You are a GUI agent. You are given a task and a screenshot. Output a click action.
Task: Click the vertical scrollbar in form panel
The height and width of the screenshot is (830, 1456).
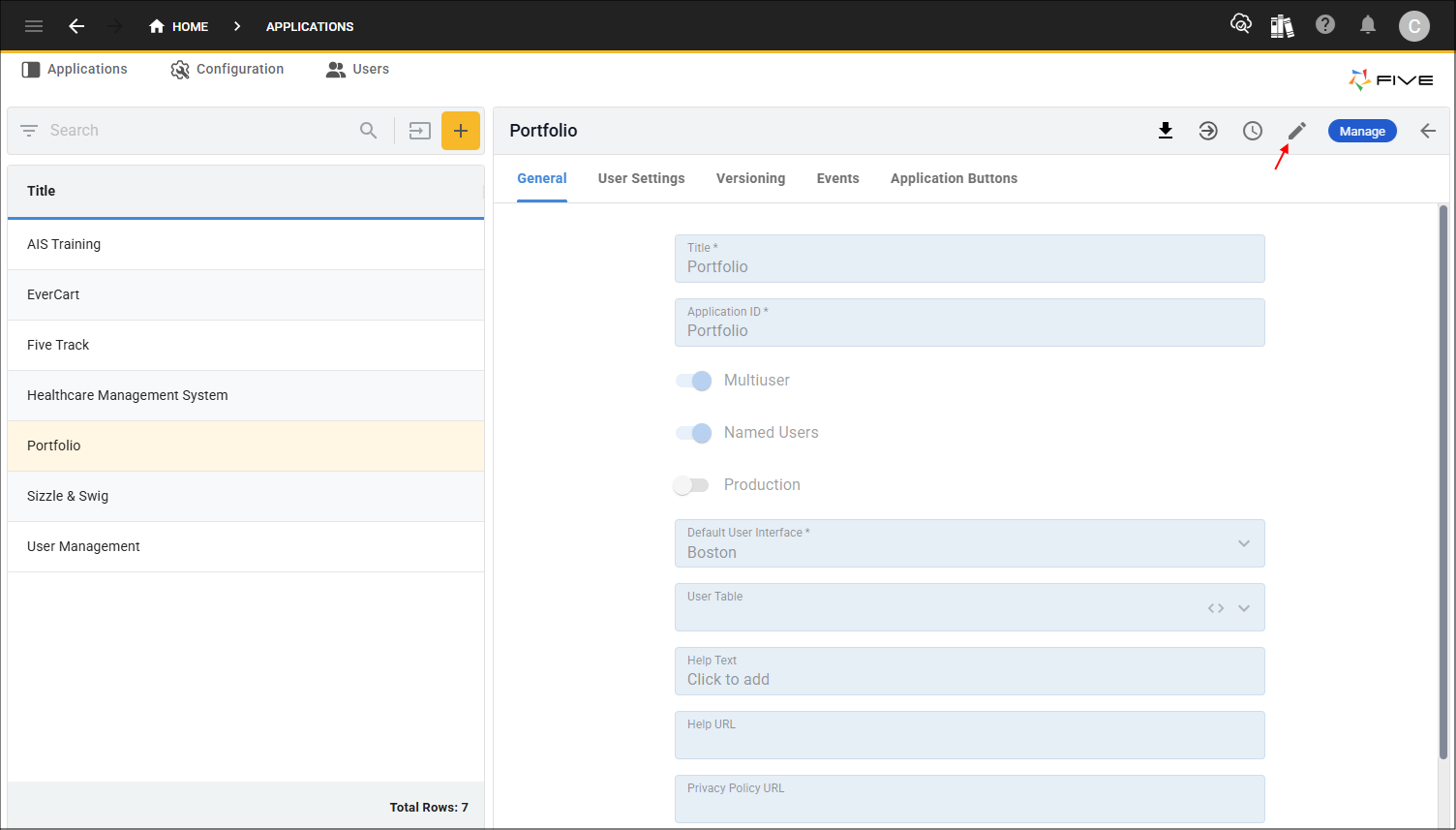pyautogui.click(x=1442, y=484)
